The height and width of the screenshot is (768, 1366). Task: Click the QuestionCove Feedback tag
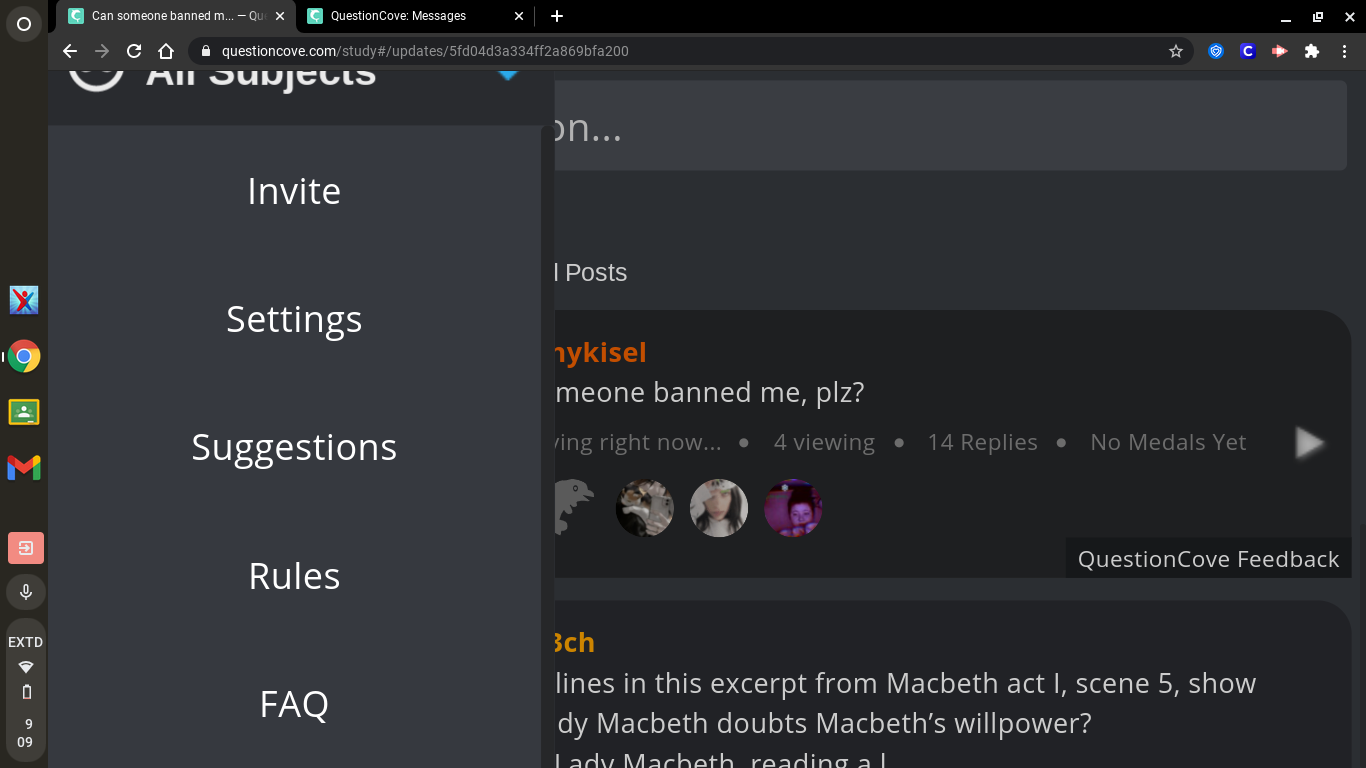(1208, 559)
